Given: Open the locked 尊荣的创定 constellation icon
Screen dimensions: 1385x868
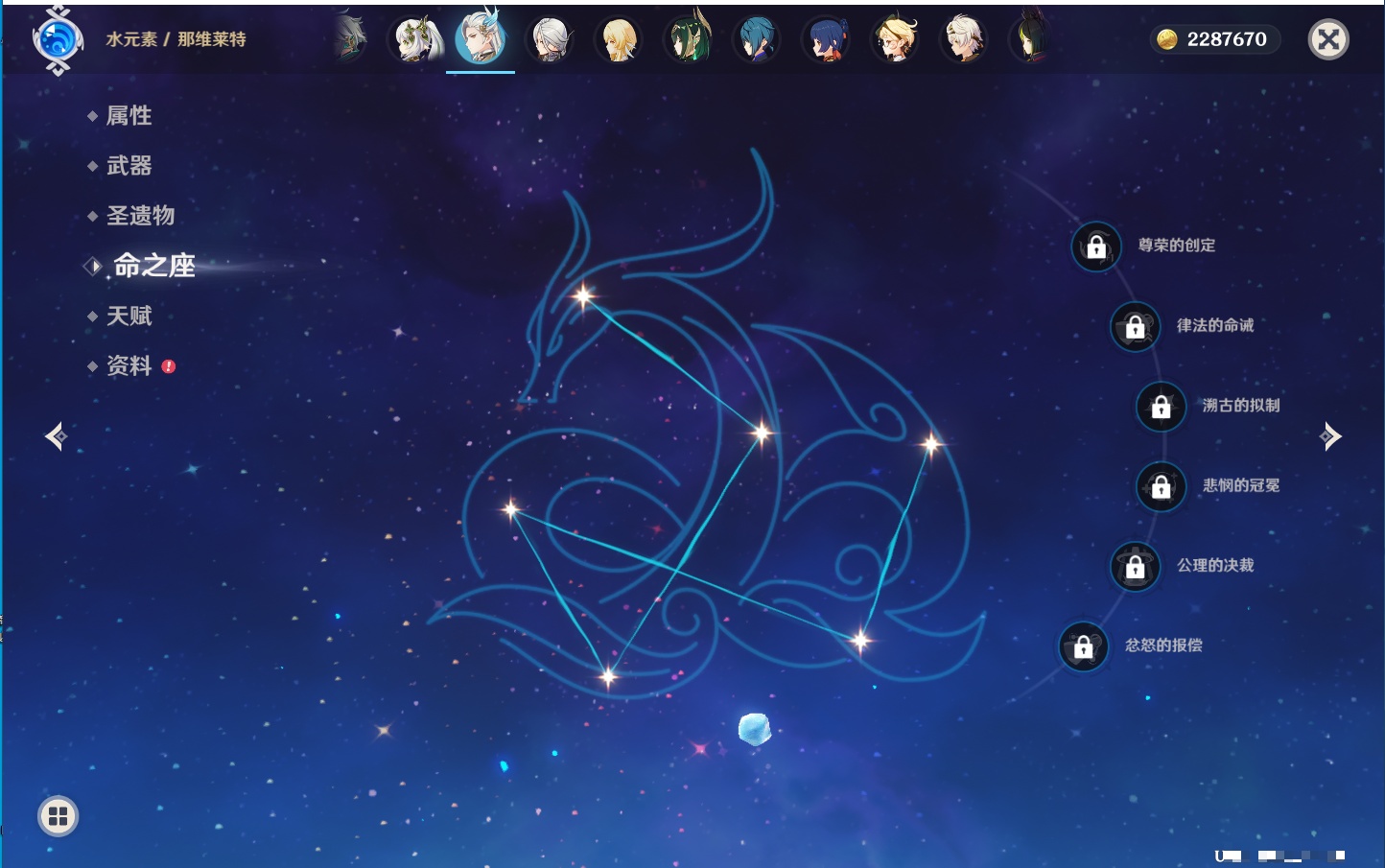Looking at the screenshot, I should coord(1096,246).
